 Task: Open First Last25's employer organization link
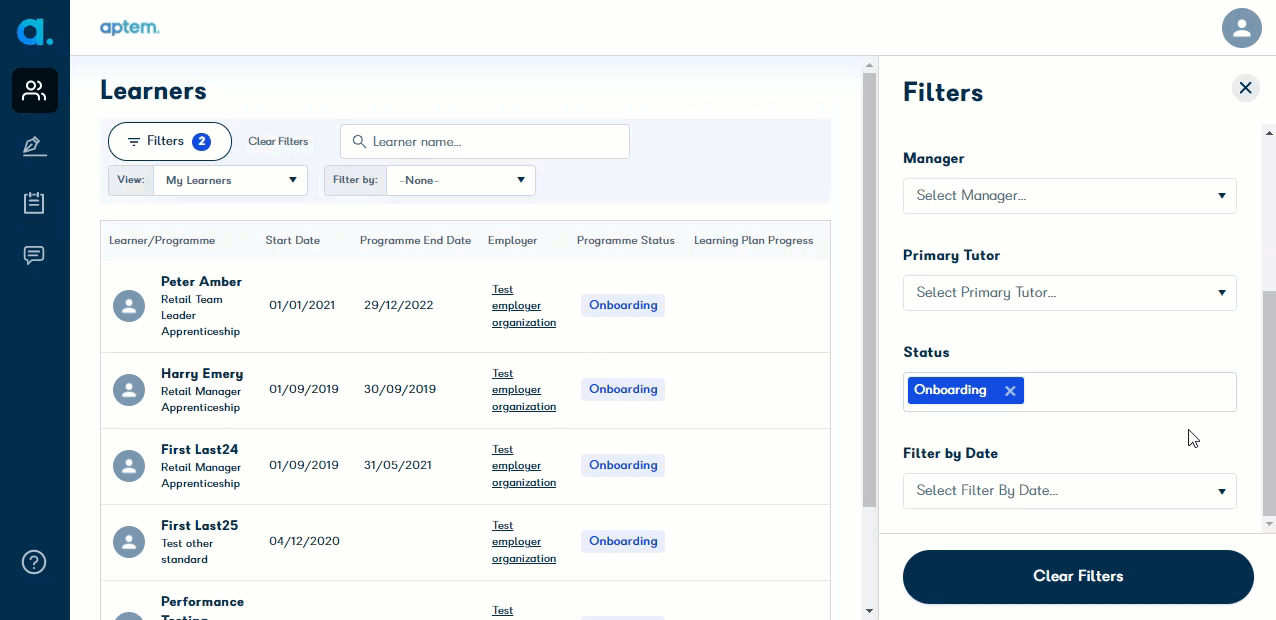(x=524, y=542)
